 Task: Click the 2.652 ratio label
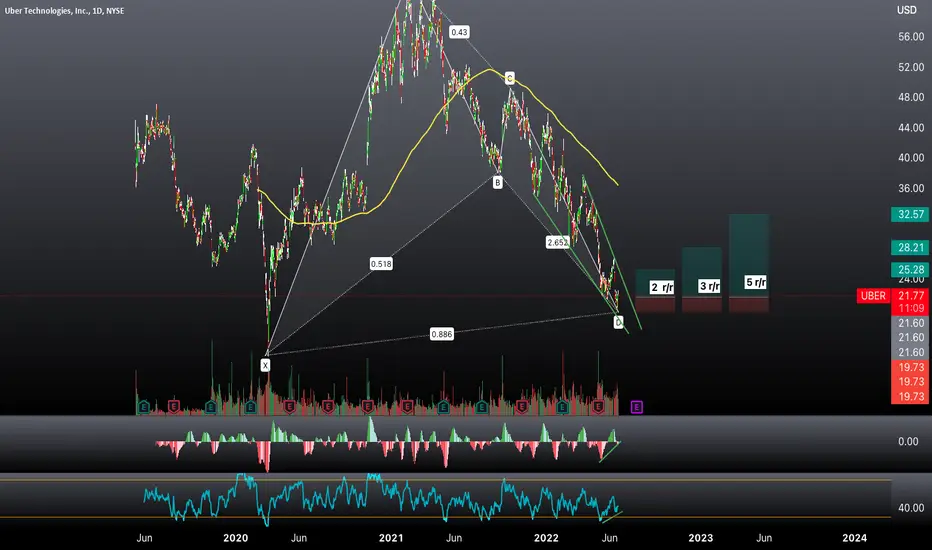click(558, 242)
